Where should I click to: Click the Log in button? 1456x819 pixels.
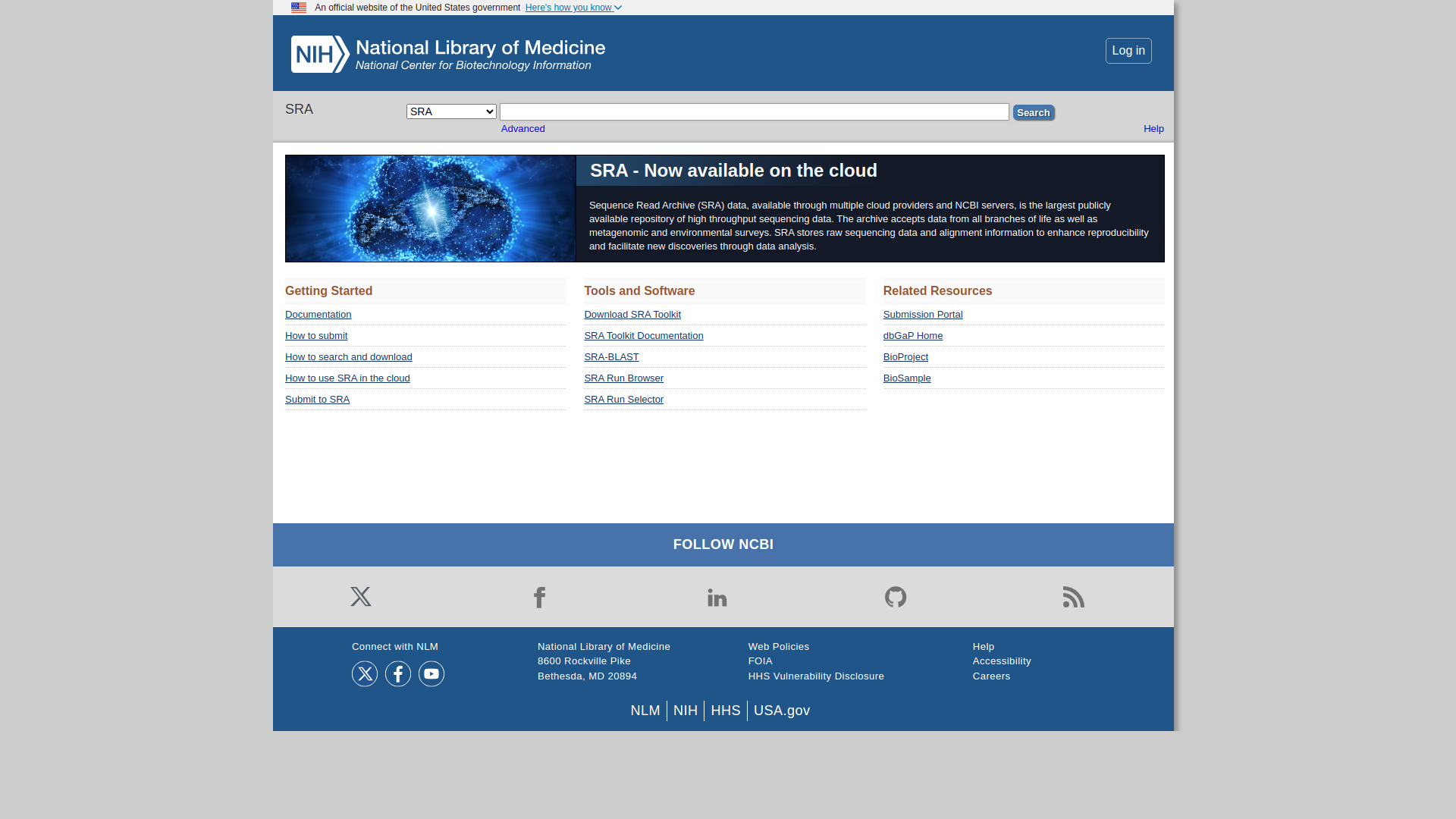[x=1128, y=51]
